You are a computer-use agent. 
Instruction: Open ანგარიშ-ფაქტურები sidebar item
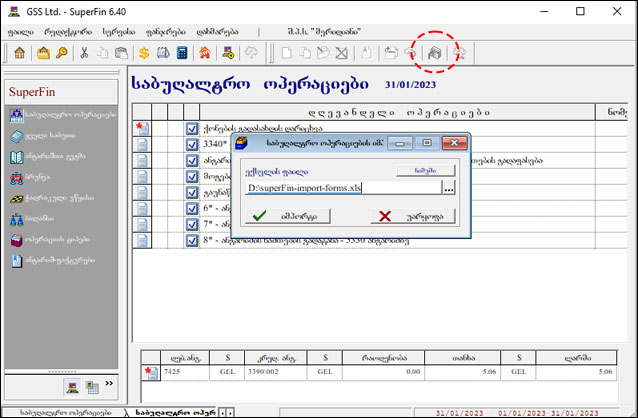52,260
